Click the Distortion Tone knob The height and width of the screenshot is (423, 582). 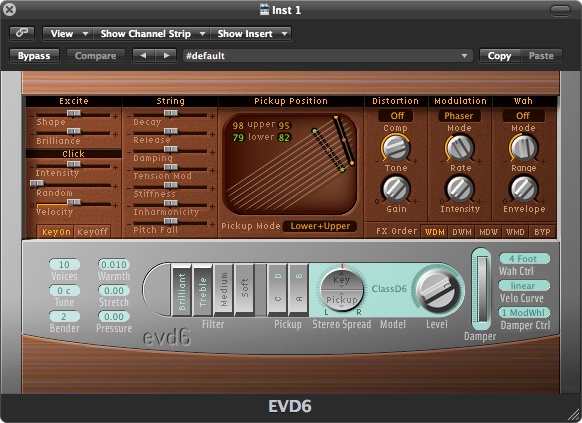[396, 148]
